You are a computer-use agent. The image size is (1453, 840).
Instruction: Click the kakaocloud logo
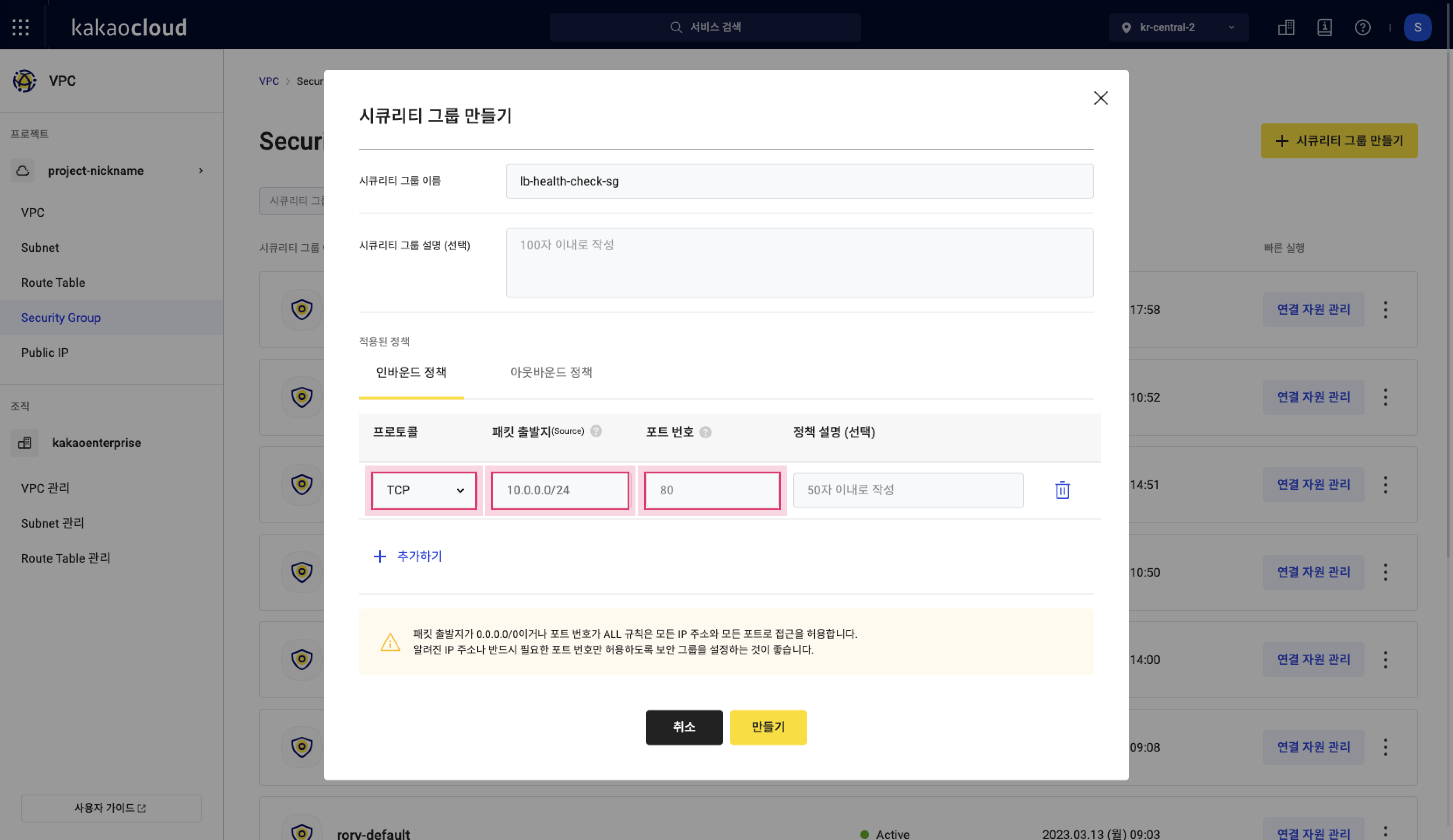pos(129,27)
